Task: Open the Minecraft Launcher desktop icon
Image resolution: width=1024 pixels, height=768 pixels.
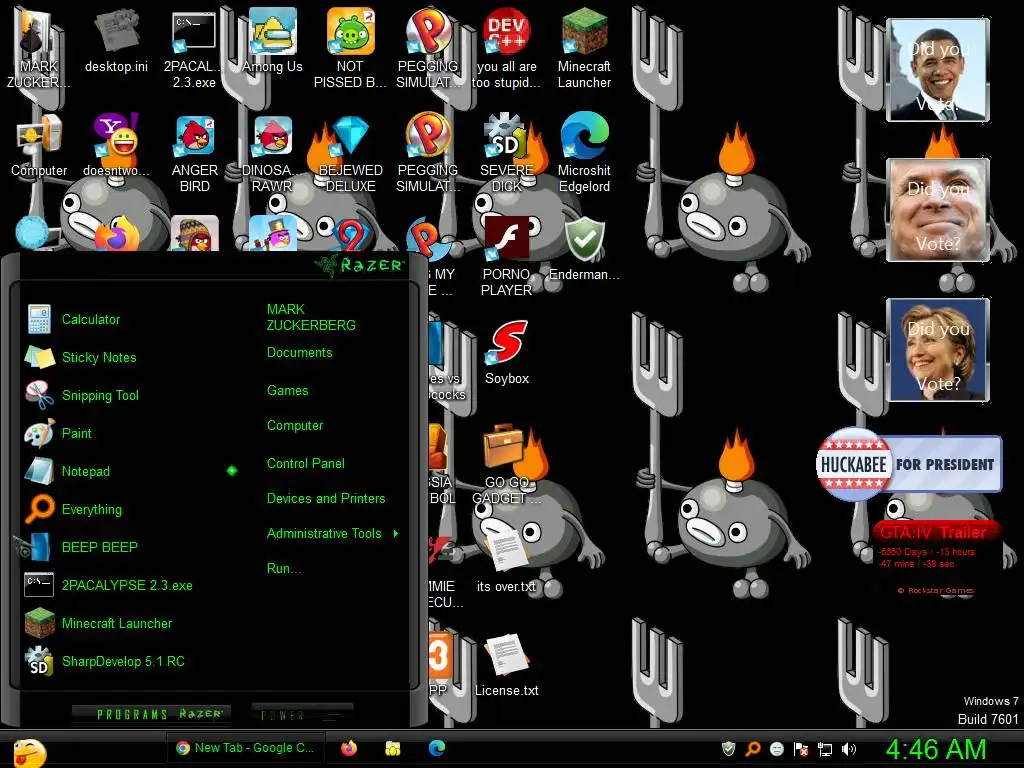Action: pos(584,48)
